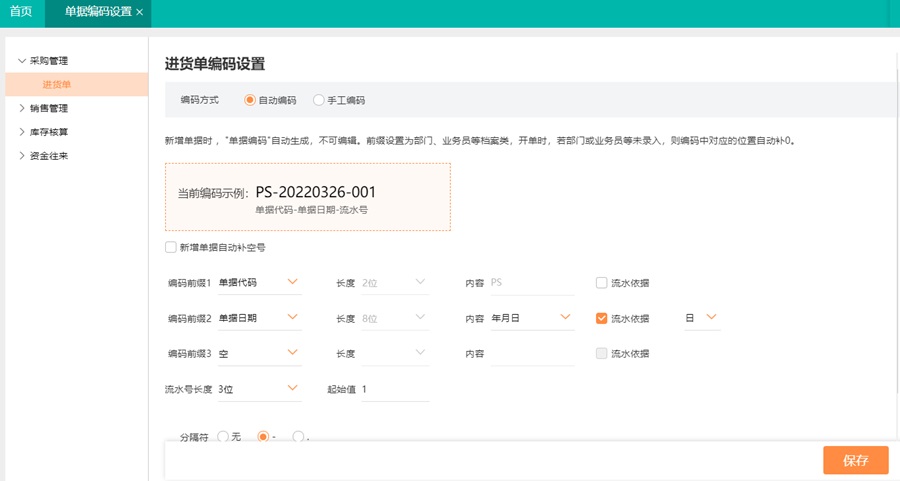
Task: Check 流水依据 for 编码前缀1
Action: 601,283
